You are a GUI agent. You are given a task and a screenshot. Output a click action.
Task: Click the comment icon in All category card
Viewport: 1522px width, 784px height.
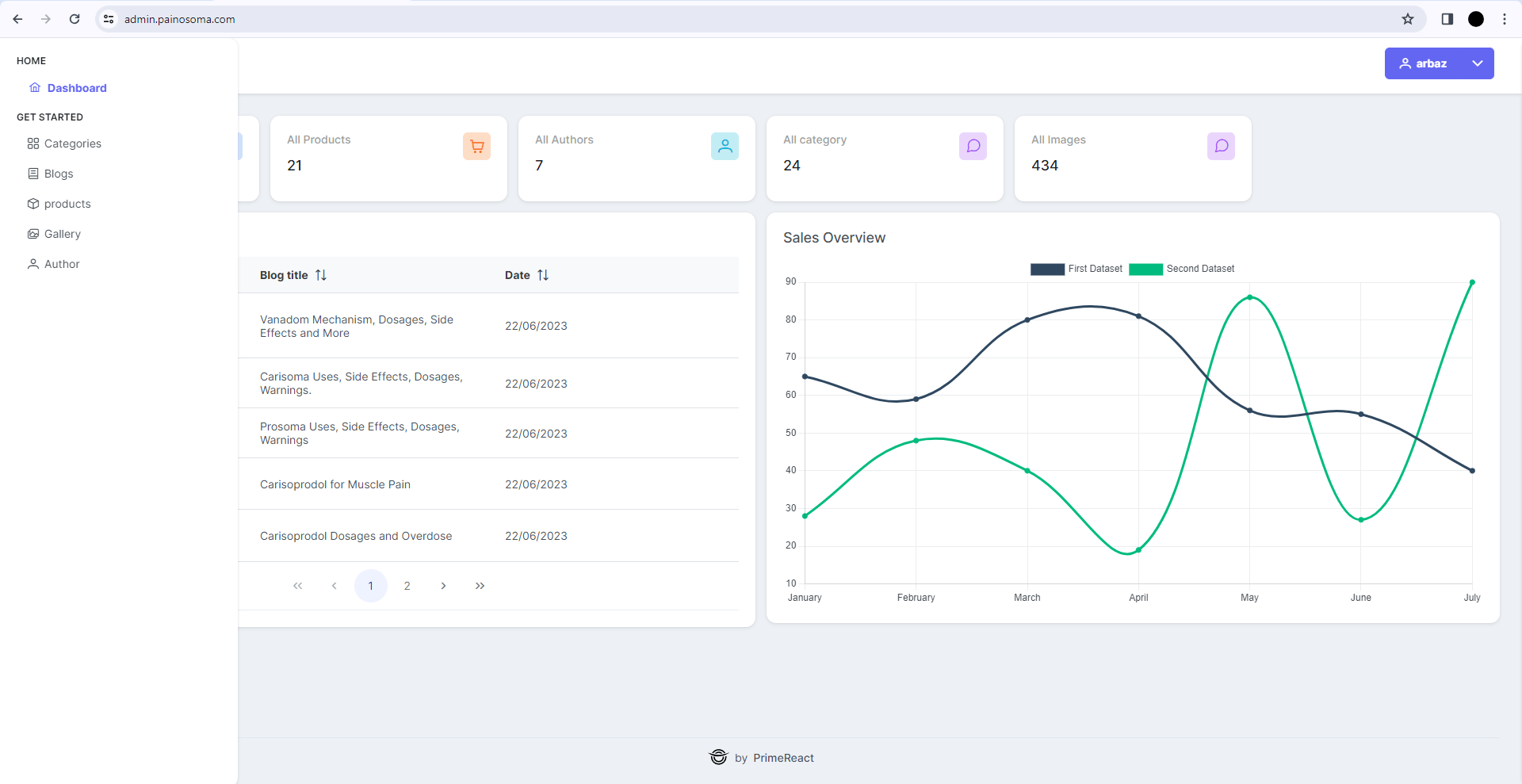coord(973,146)
